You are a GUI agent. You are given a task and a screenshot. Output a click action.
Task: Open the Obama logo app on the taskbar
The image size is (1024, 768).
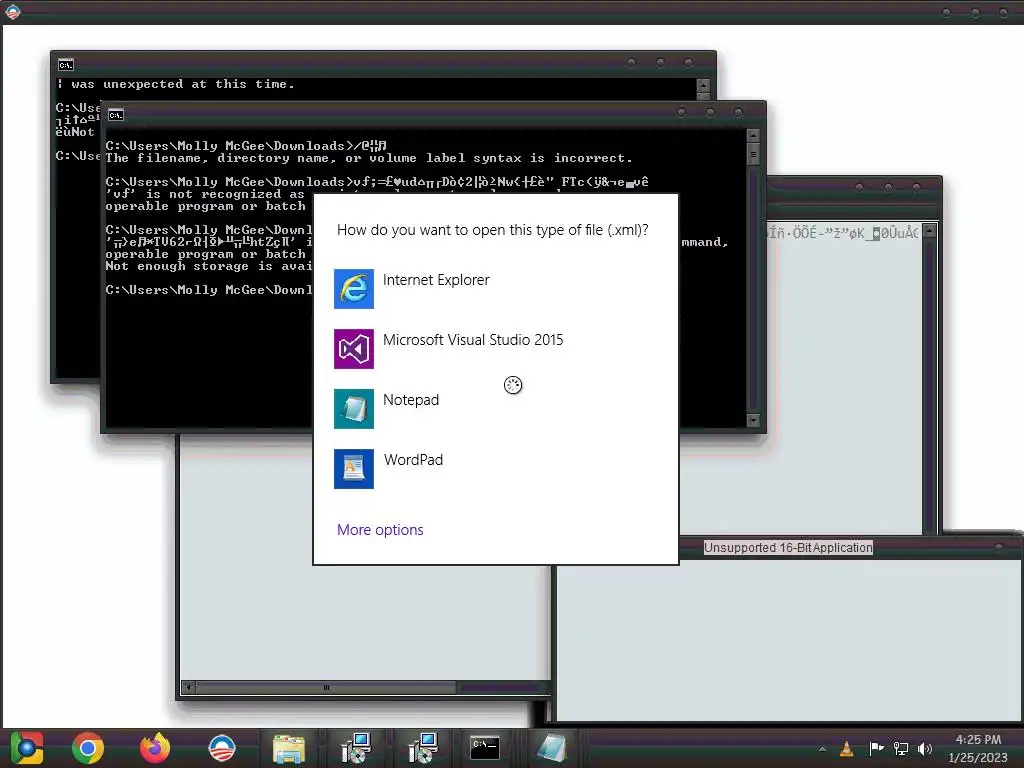221,748
